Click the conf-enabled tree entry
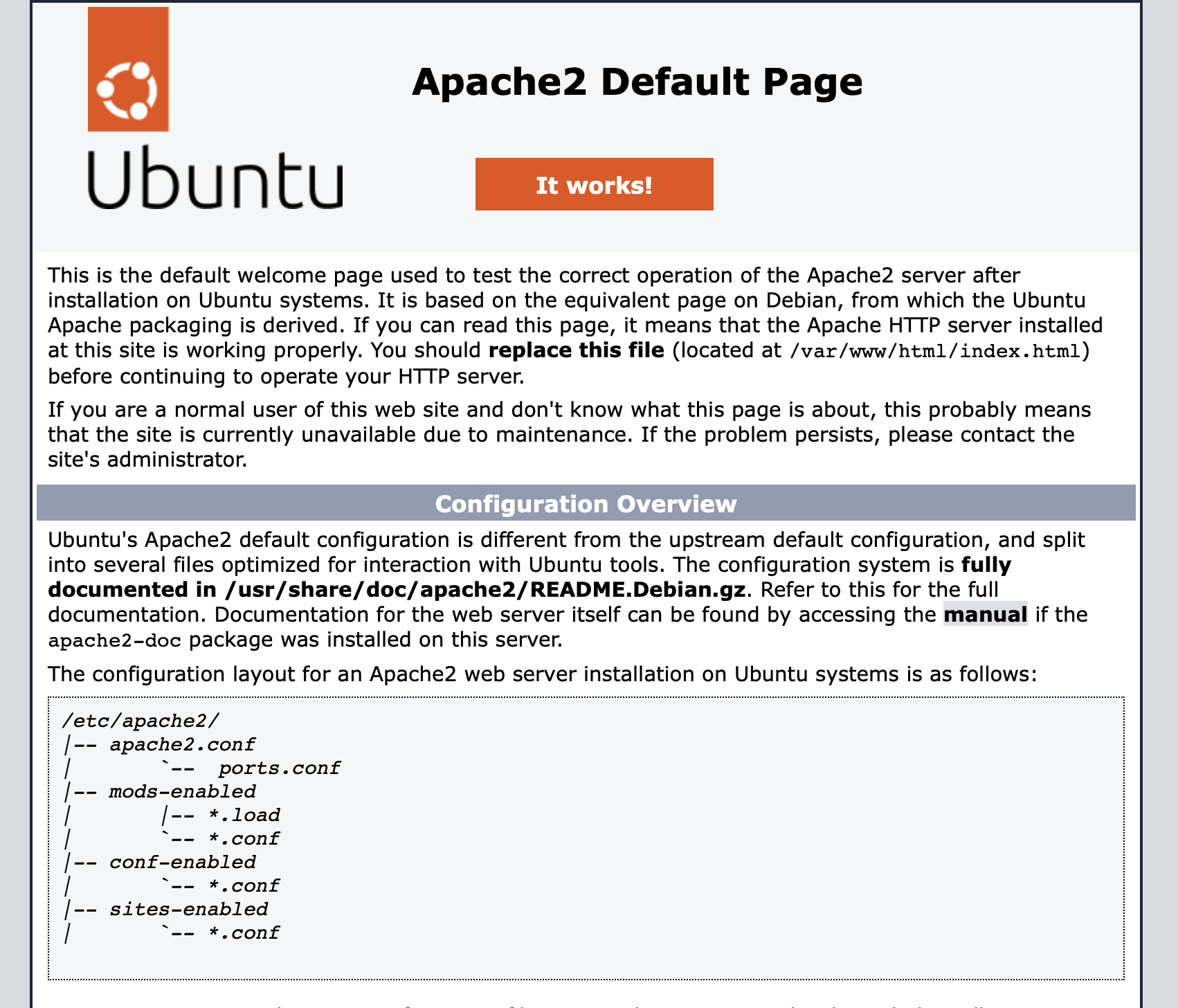 pos(182,863)
